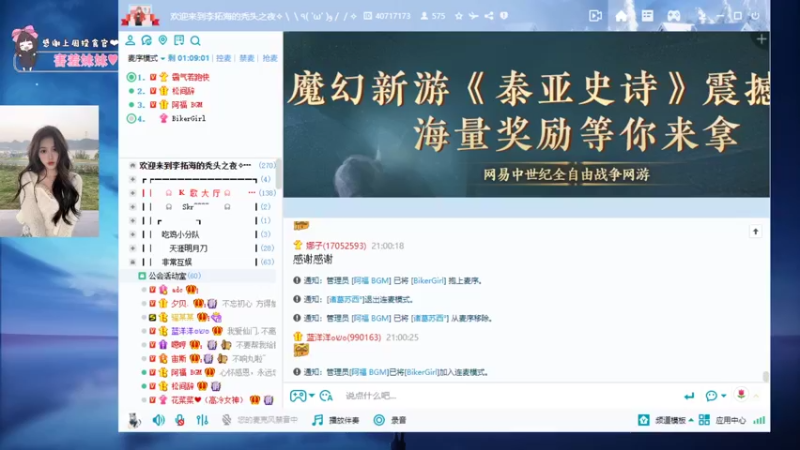Click the 播放伴奏 play accompaniment button
This screenshot has height=450, width=800.
[x=344, y=420]
